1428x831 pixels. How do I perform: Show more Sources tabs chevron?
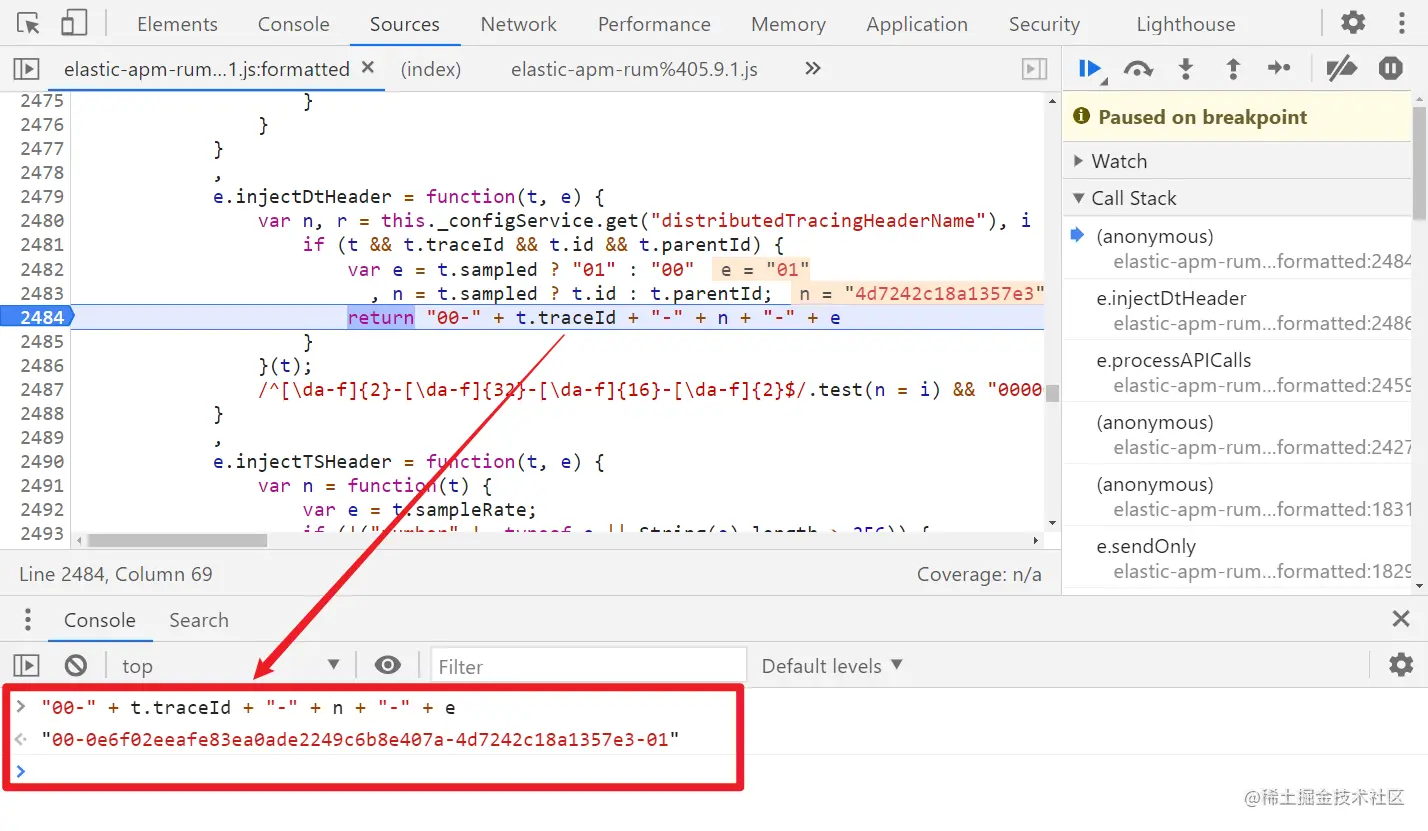[x=813, y=68]
